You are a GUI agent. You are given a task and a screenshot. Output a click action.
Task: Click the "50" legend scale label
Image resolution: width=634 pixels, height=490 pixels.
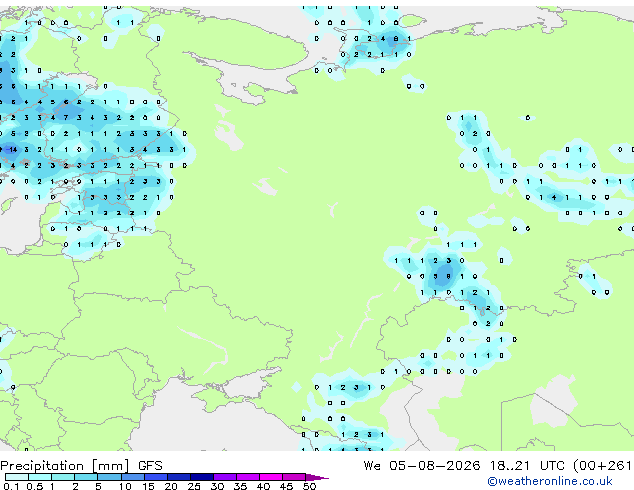coord(309,486)
